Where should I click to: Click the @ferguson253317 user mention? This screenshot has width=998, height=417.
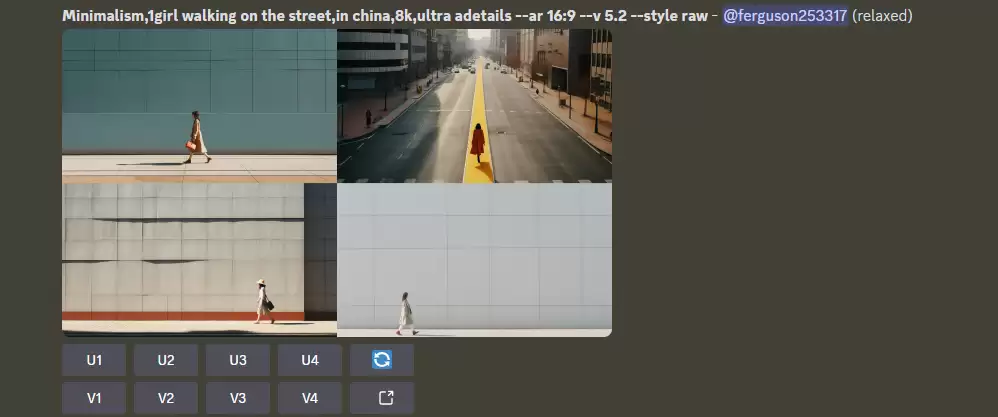tap(785, 16)
